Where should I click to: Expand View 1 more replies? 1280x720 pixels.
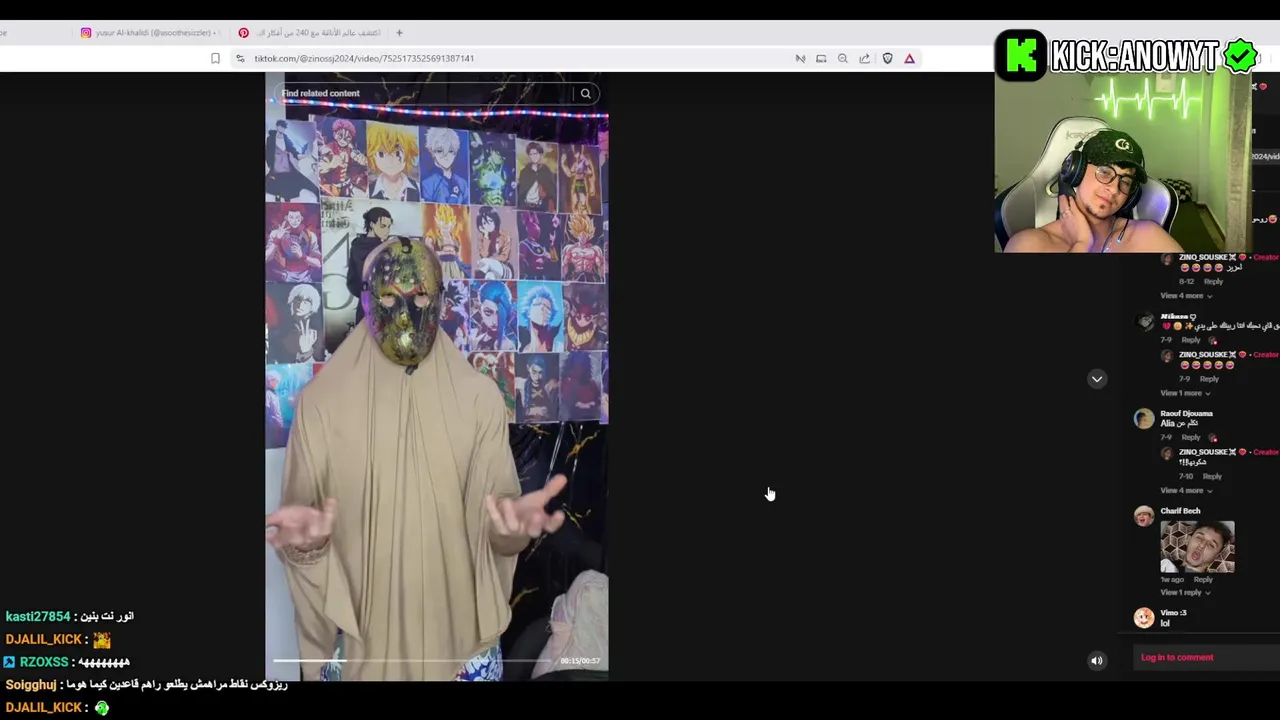click(x=1185, y=393)
